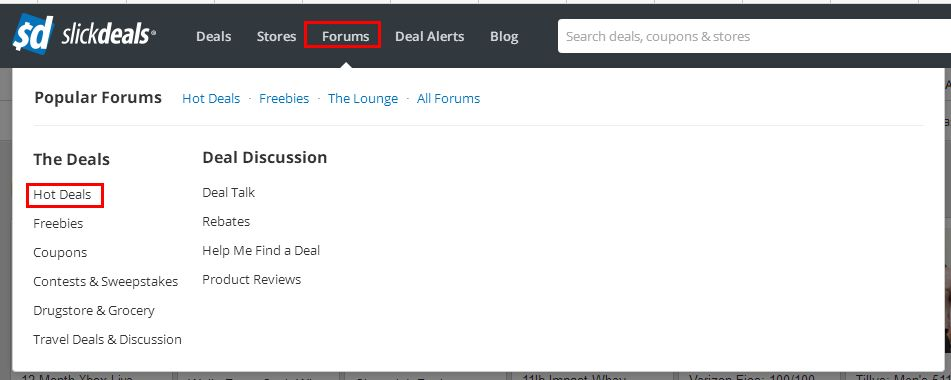Expand the Forums navigation menu

346,36
